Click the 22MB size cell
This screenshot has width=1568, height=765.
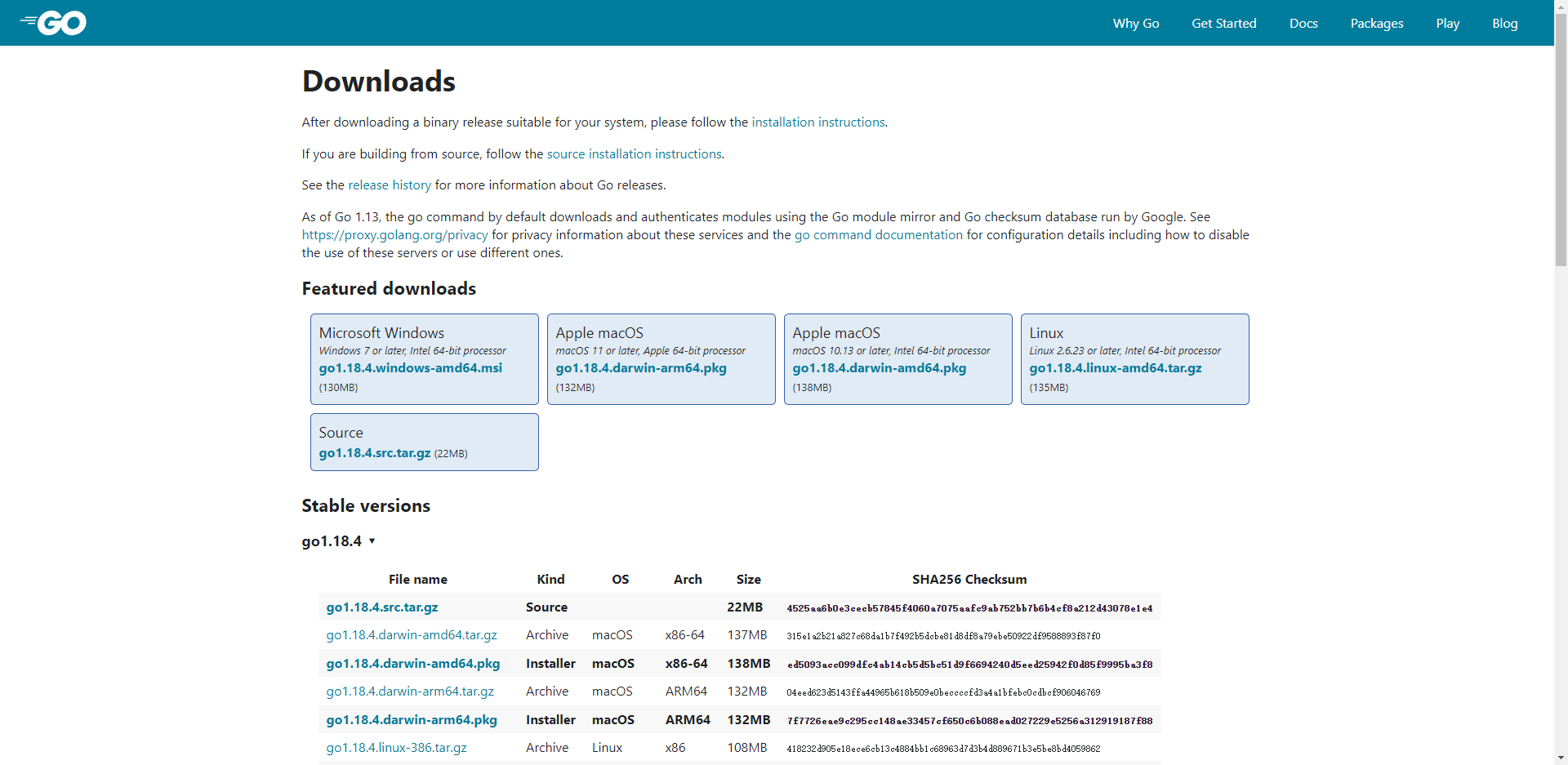tap(745, 607)
